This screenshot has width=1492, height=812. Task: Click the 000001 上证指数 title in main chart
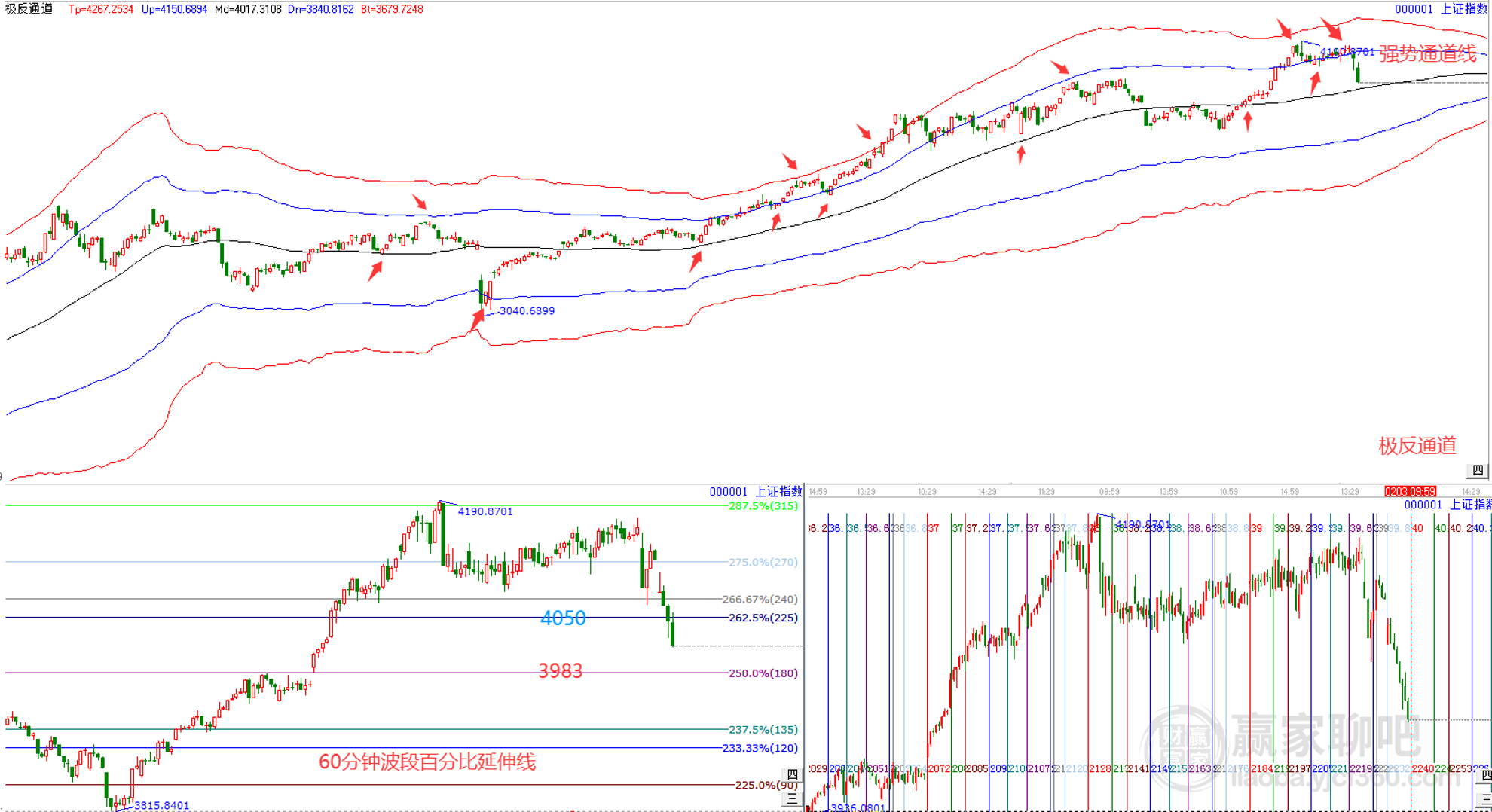click(x=1441, y=9)
